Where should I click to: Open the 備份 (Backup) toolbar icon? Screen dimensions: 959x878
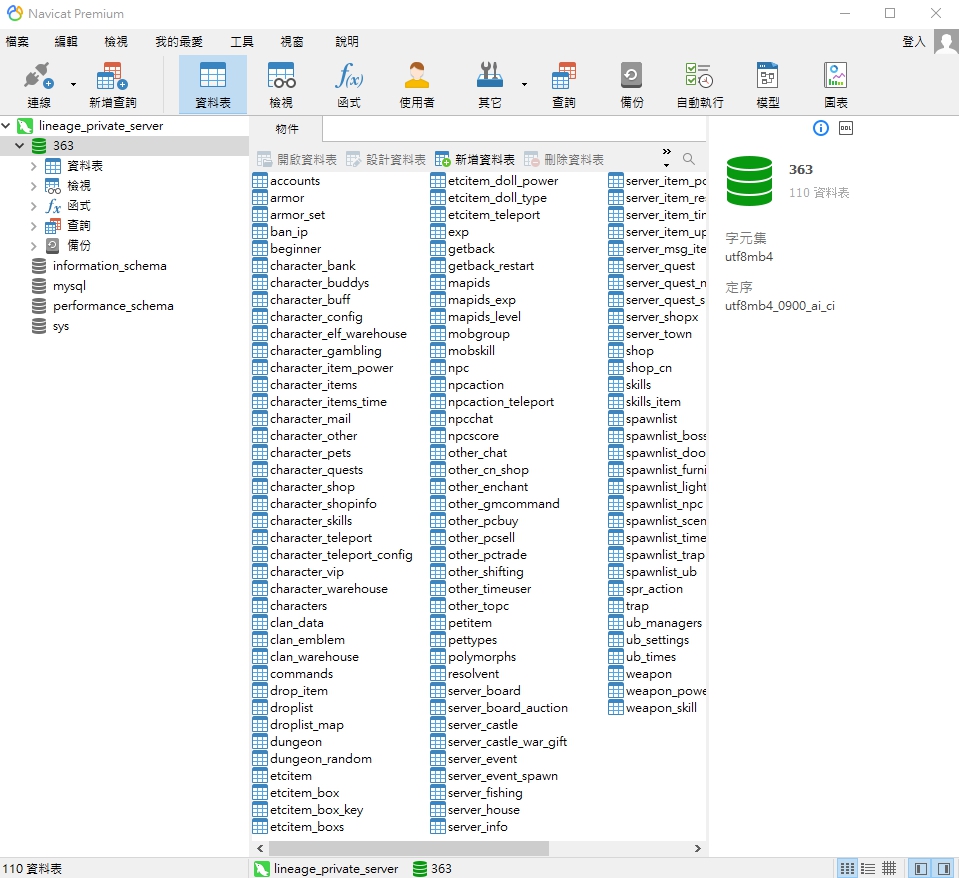point(632,84)
